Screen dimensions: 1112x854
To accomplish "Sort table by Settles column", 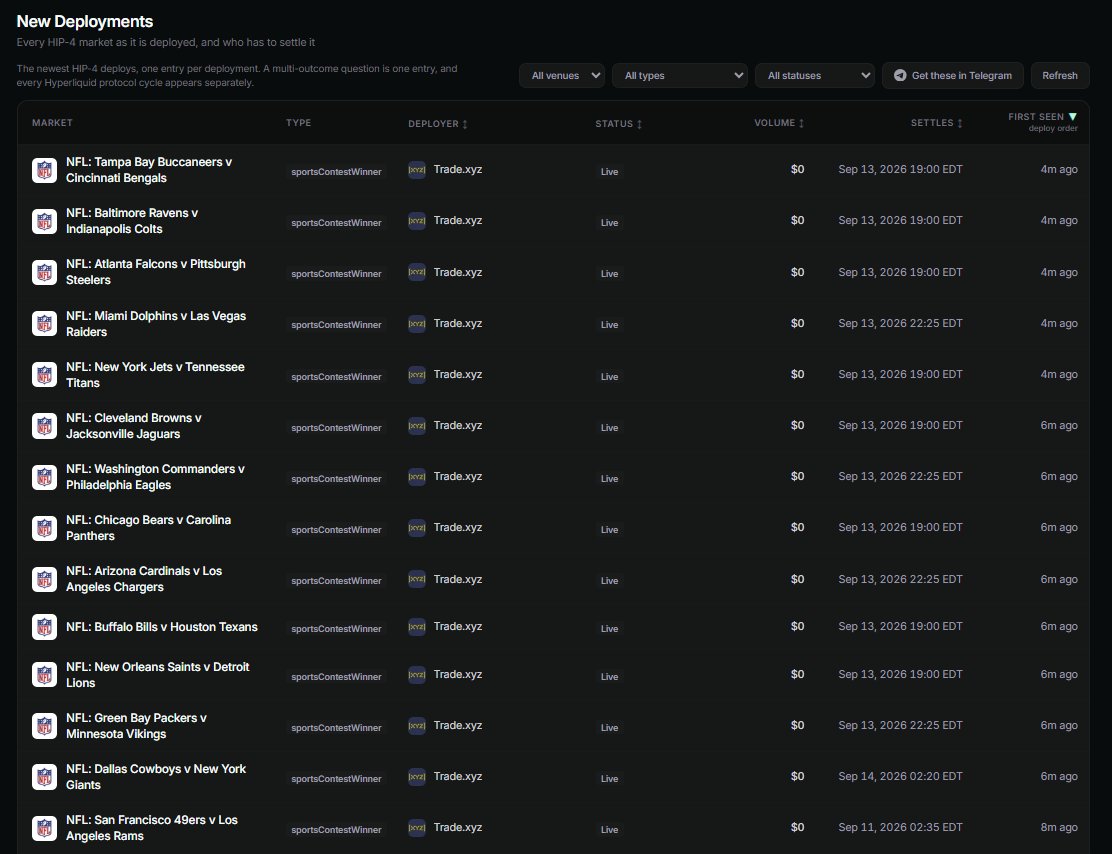I will (x=936, y=123).
